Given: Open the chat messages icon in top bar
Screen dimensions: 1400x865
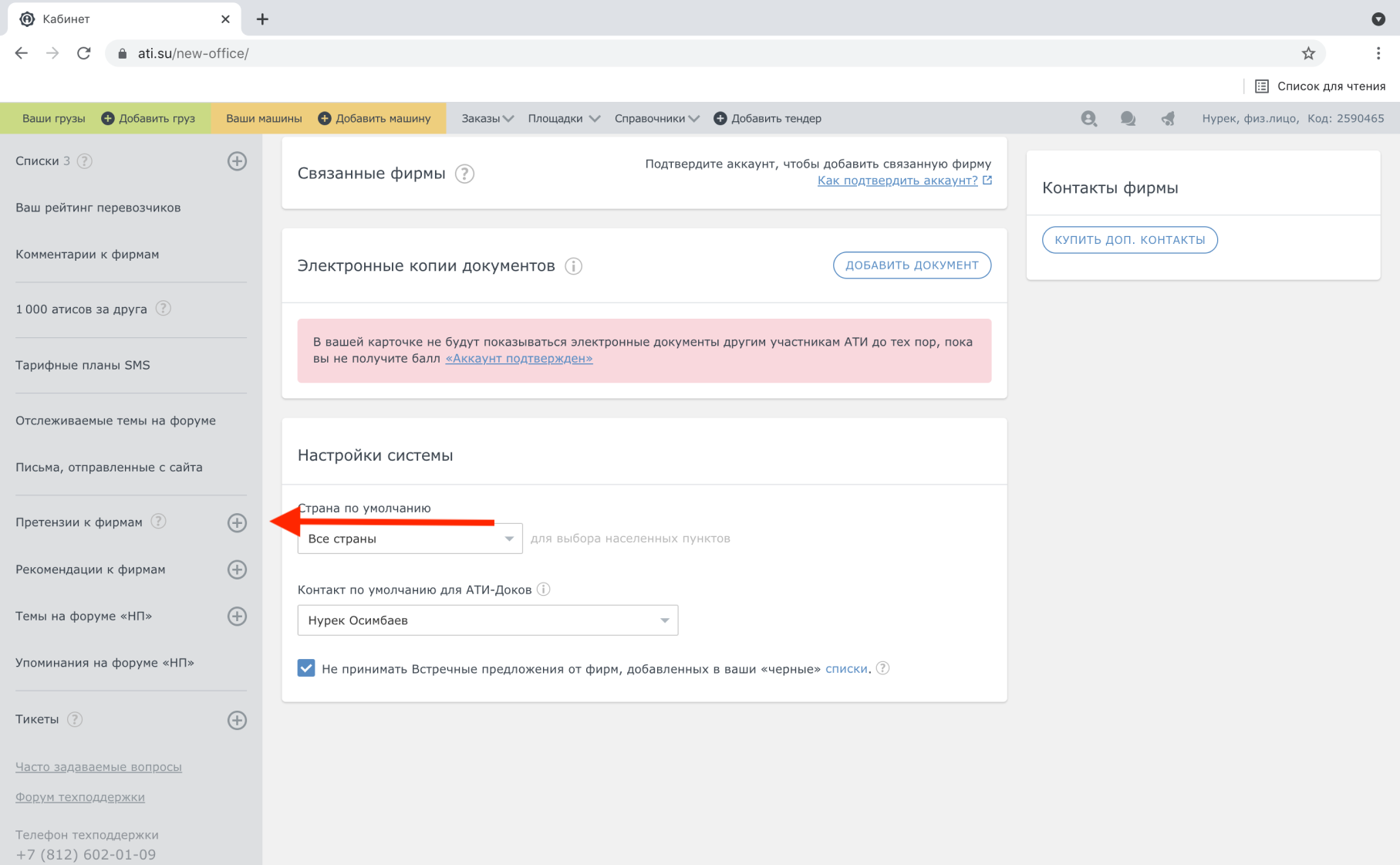Looking at the screenshot, I should coord(1128,118).
